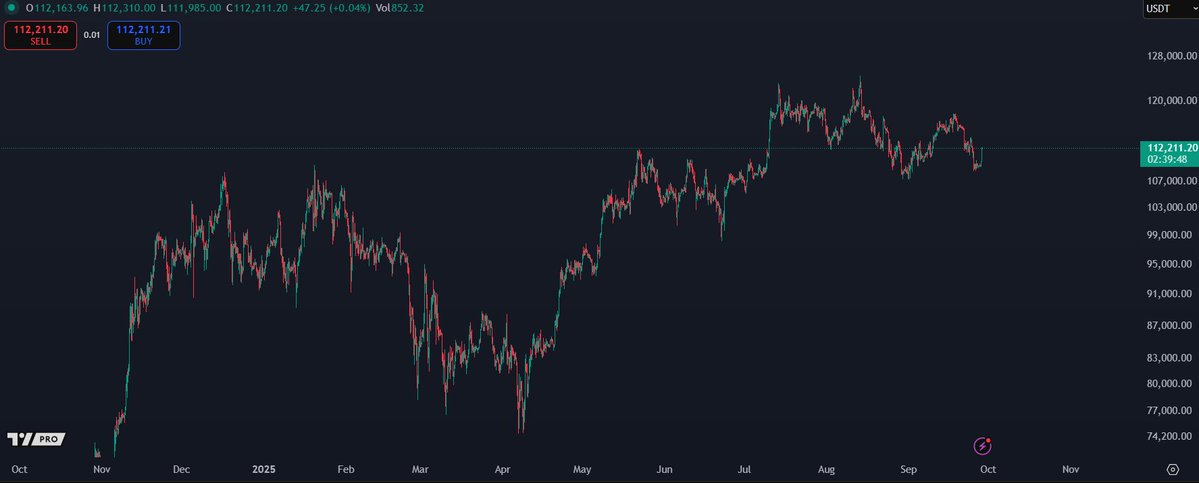Click the countdown timer 02:39:48
The height and width of the screenshot is (483, 1199).
(x=1168, y=160)
